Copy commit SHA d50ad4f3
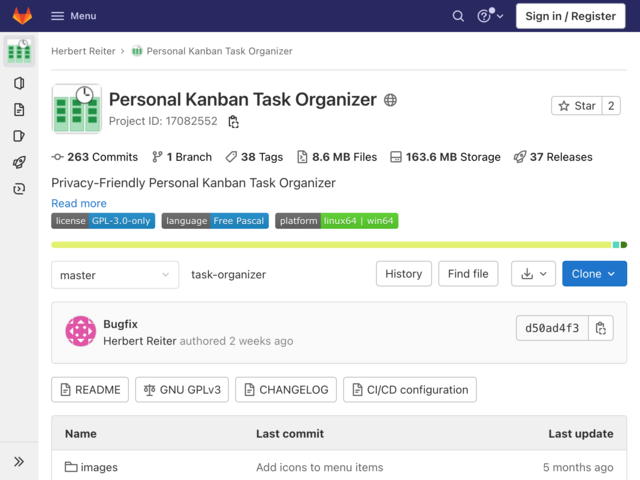 coord(600,328)
